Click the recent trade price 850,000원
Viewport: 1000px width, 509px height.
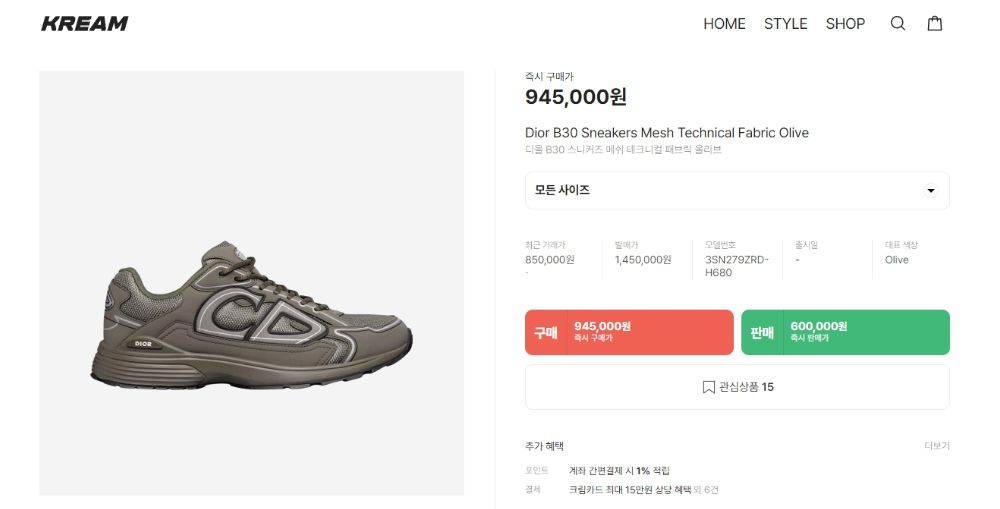tap(549, 260)
